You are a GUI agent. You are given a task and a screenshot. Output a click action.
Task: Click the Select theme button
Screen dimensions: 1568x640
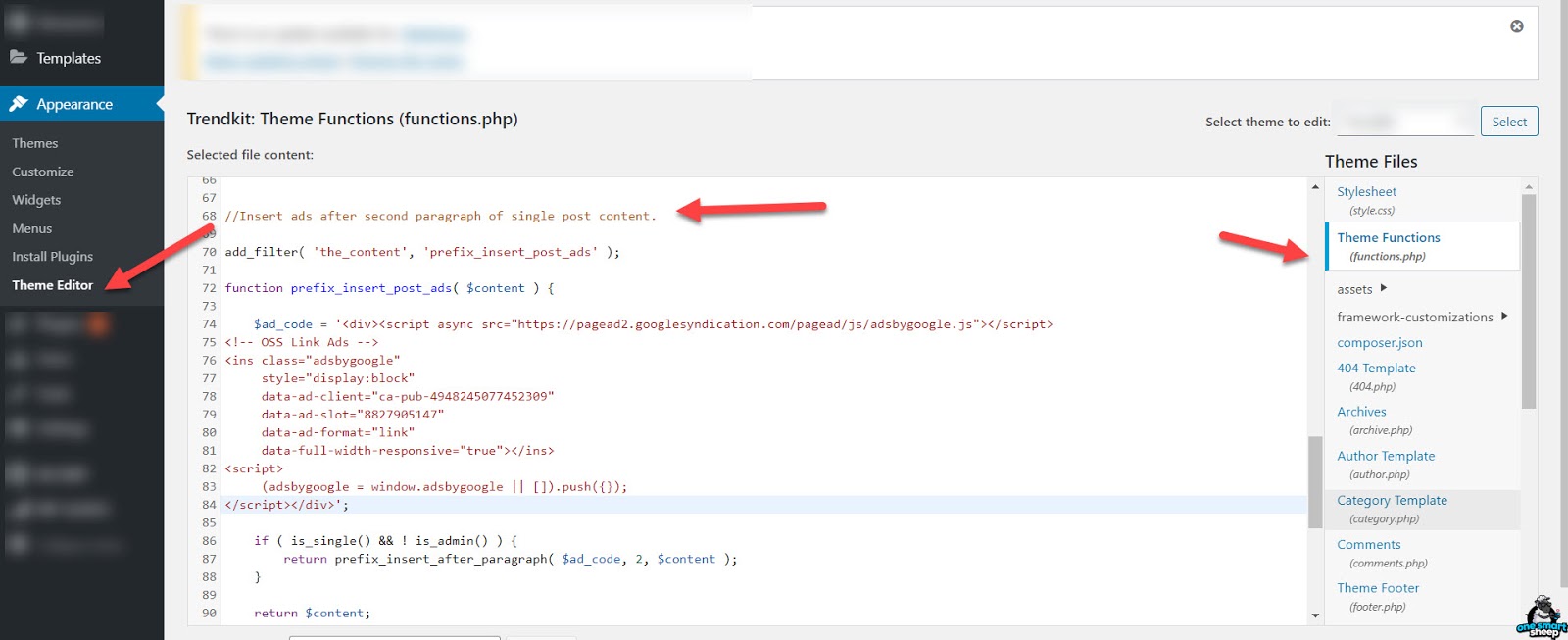coord(1509,122)
